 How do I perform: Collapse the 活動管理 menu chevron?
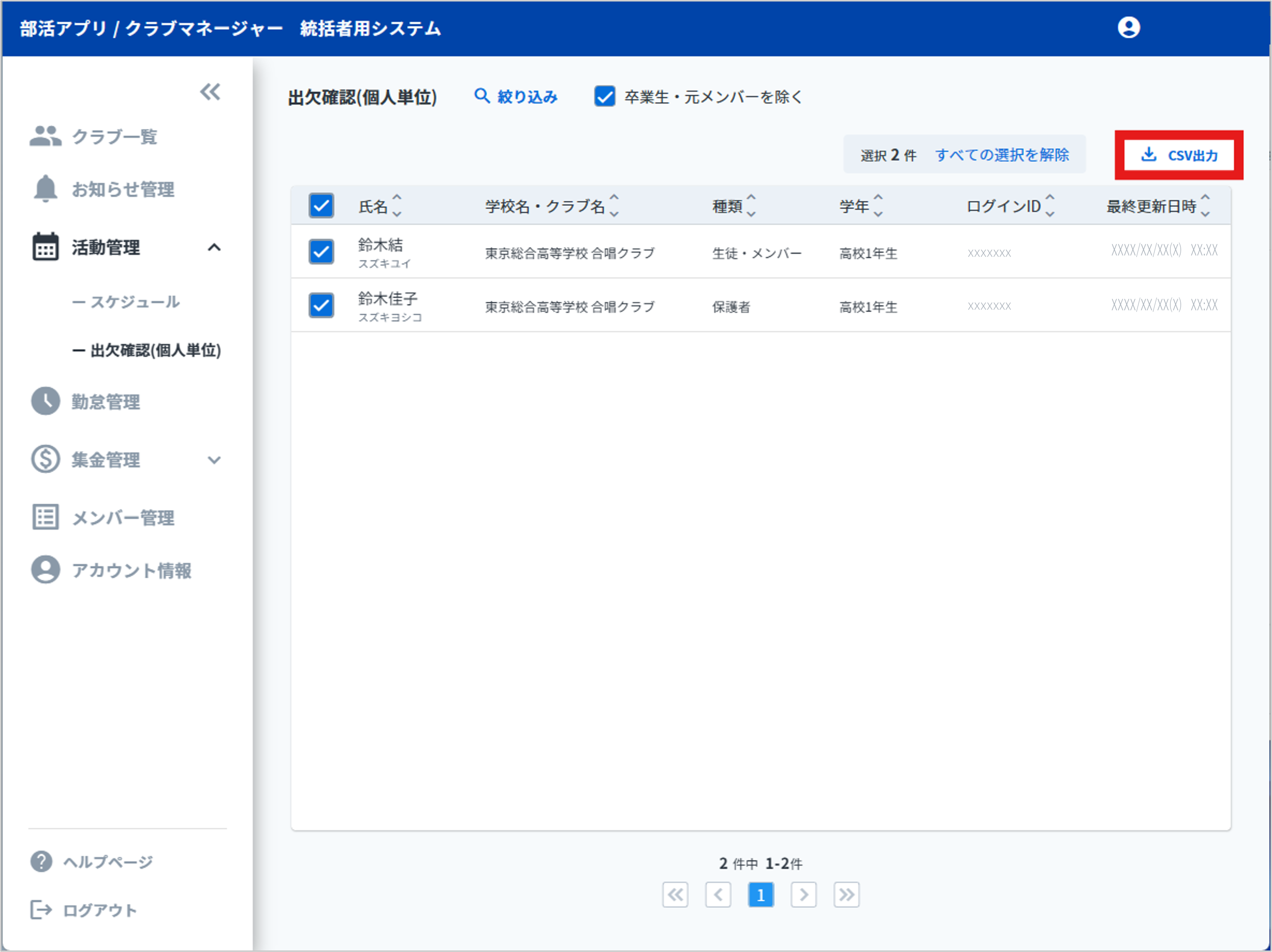tap(214, 248)
